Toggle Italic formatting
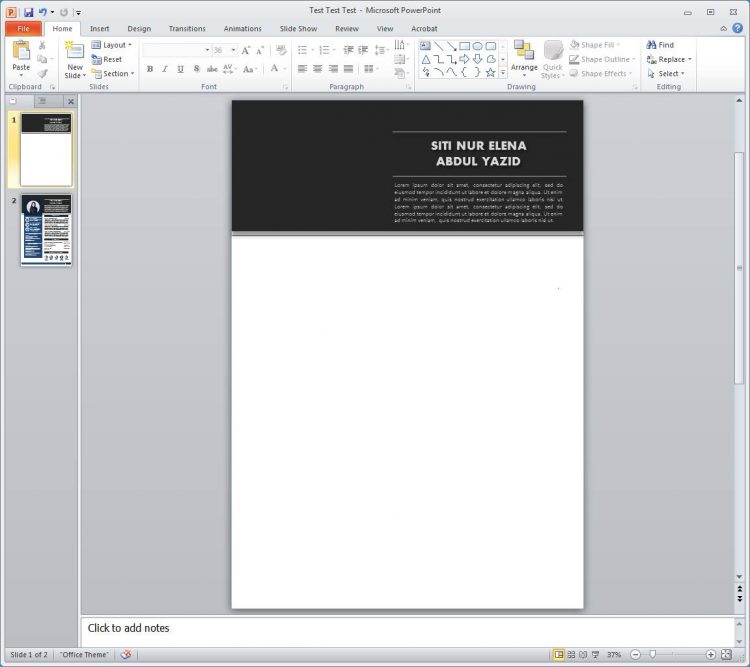The width and height of the screenshot is (750, 667). 165,69
